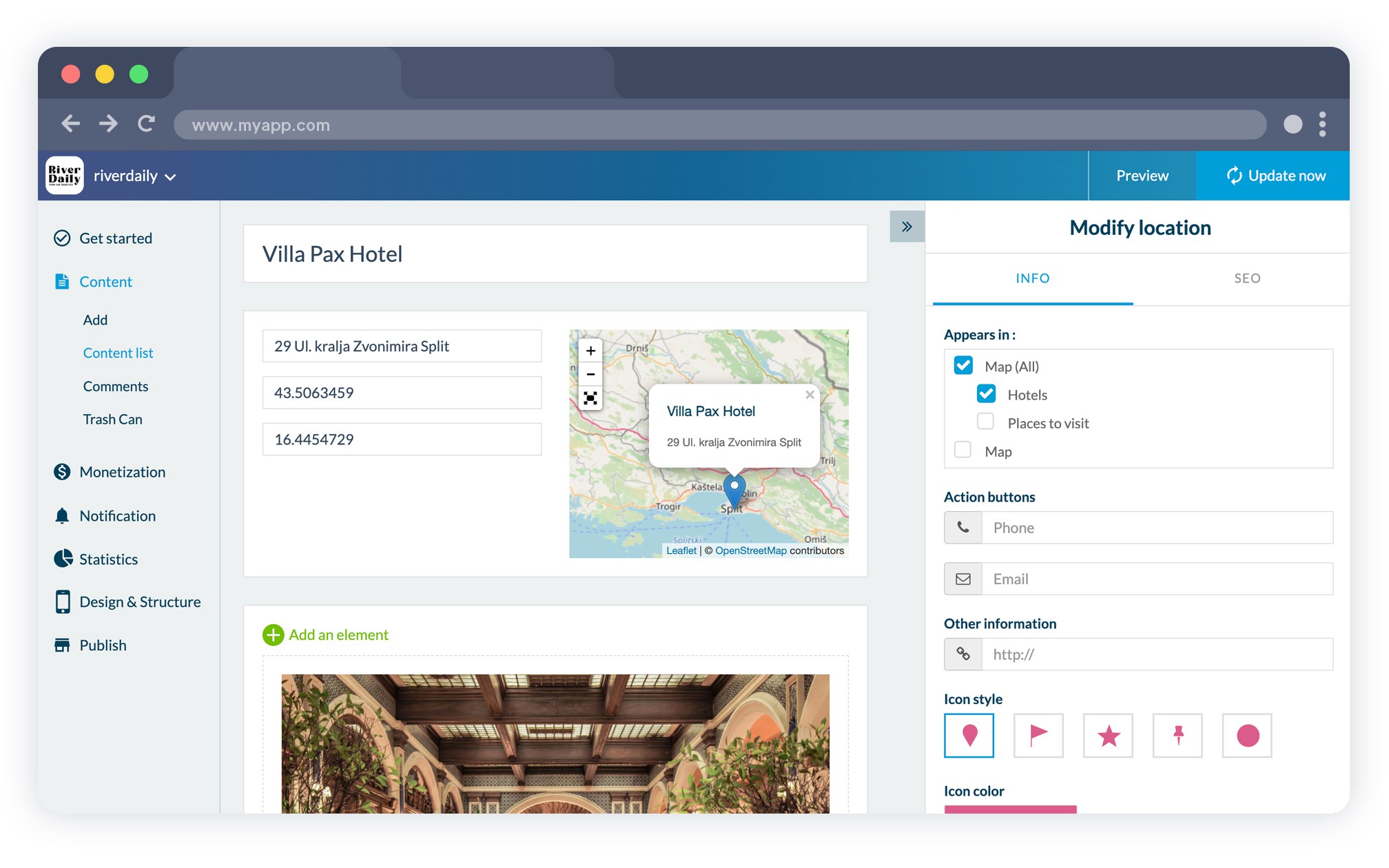Open Statistics from the sidebar
This screenshot has height=868, width=1389.
click(x=108, y=559)
